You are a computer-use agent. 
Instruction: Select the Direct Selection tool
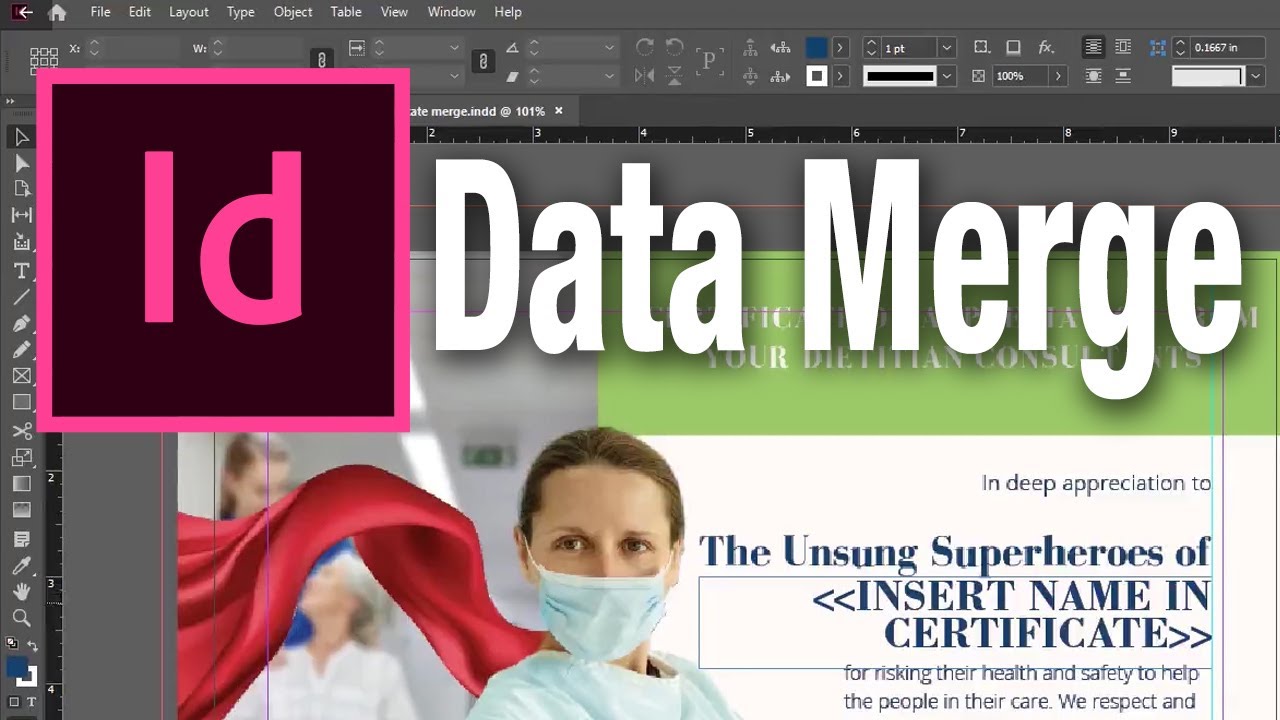point(21,163)
